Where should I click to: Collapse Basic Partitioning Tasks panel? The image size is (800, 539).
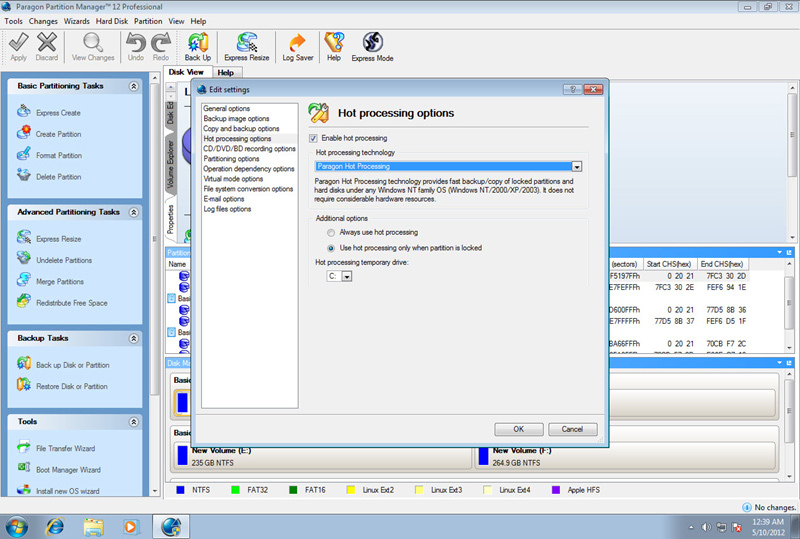pos(134,86)
